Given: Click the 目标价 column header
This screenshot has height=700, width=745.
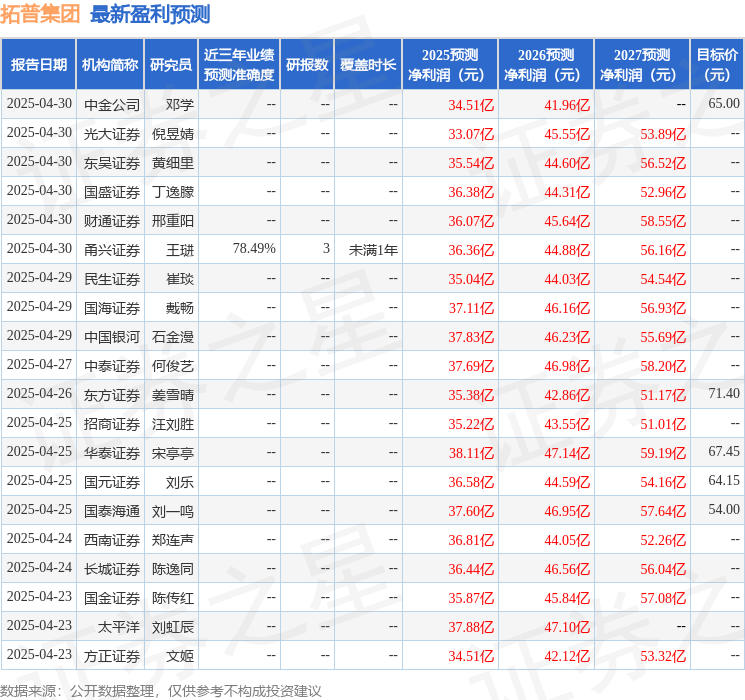Looking at the screenshot, I should pos(717,65).
